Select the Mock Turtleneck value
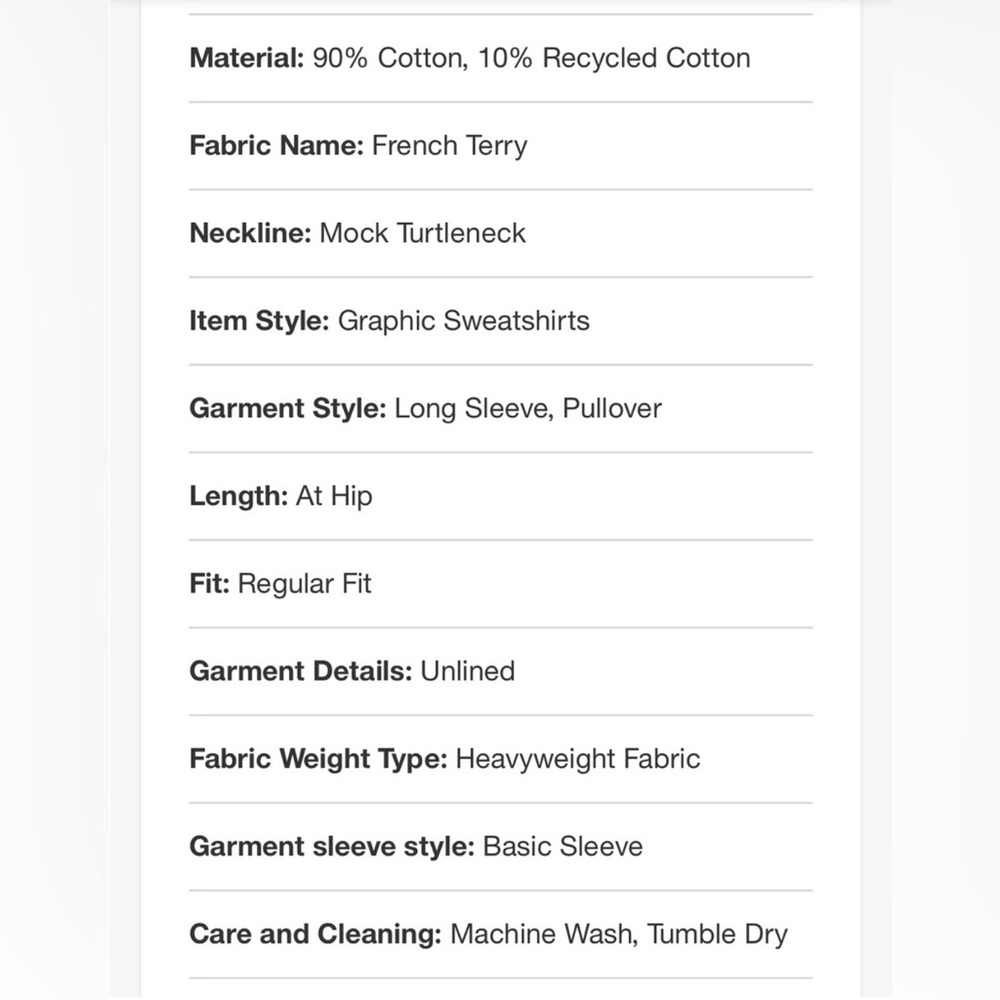Screen dimensions: 1000x1000 423,233
